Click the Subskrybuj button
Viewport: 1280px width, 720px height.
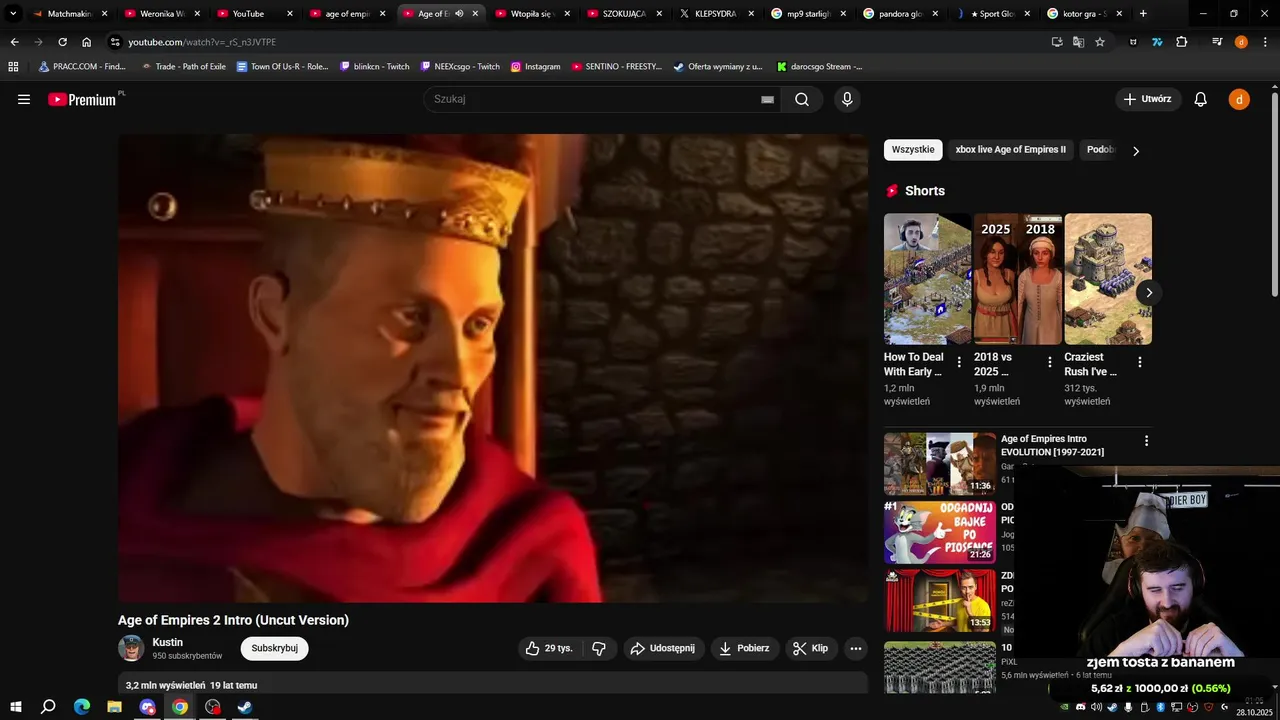click(274, 648)
